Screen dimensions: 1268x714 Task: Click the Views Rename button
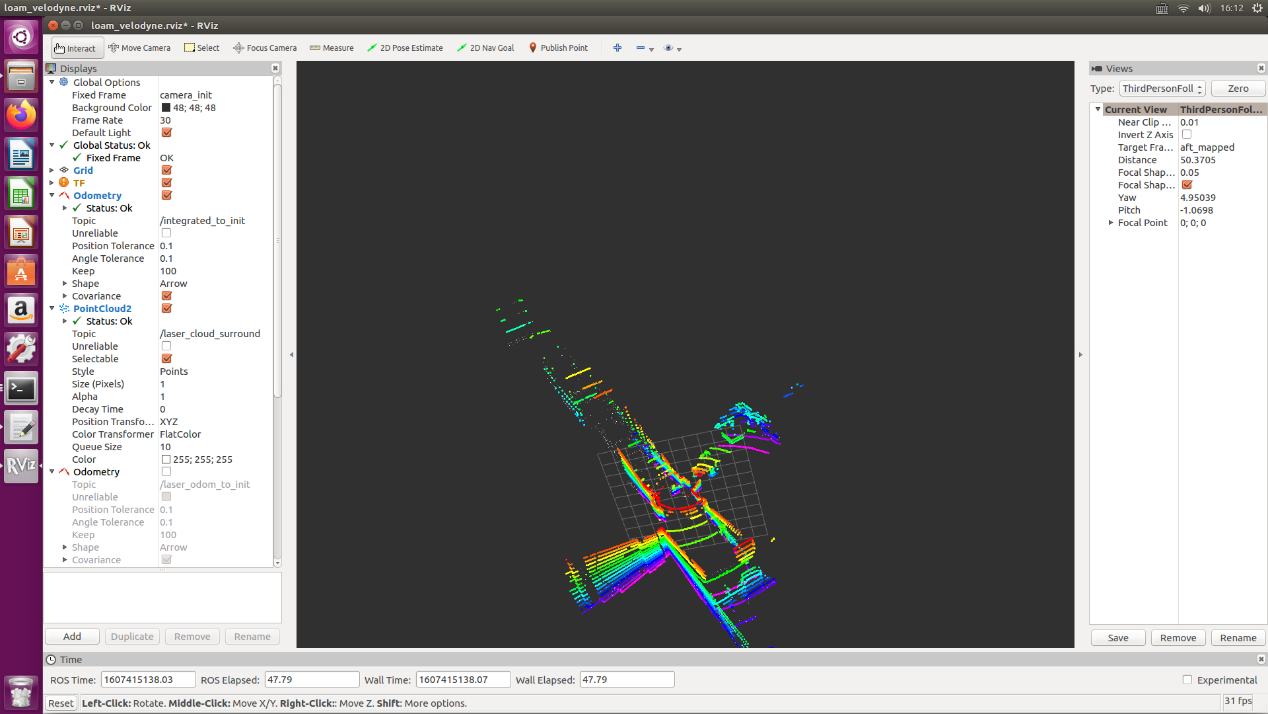(x=1238, y=637)
